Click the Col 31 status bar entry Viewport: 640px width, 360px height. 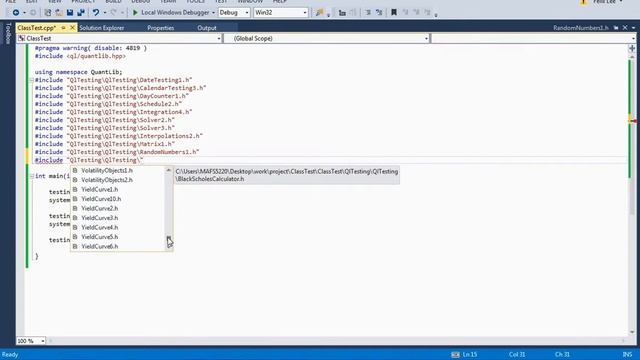(x=516, y=355)
